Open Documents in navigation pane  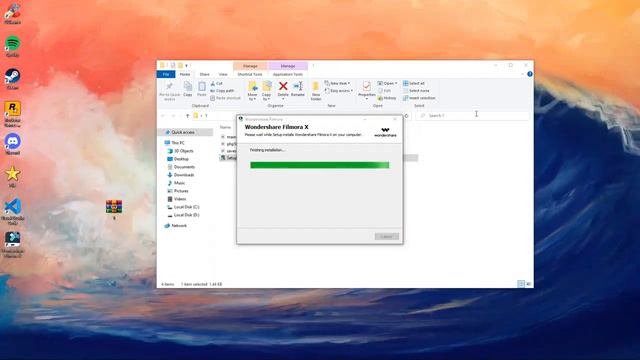coord(181,167)
